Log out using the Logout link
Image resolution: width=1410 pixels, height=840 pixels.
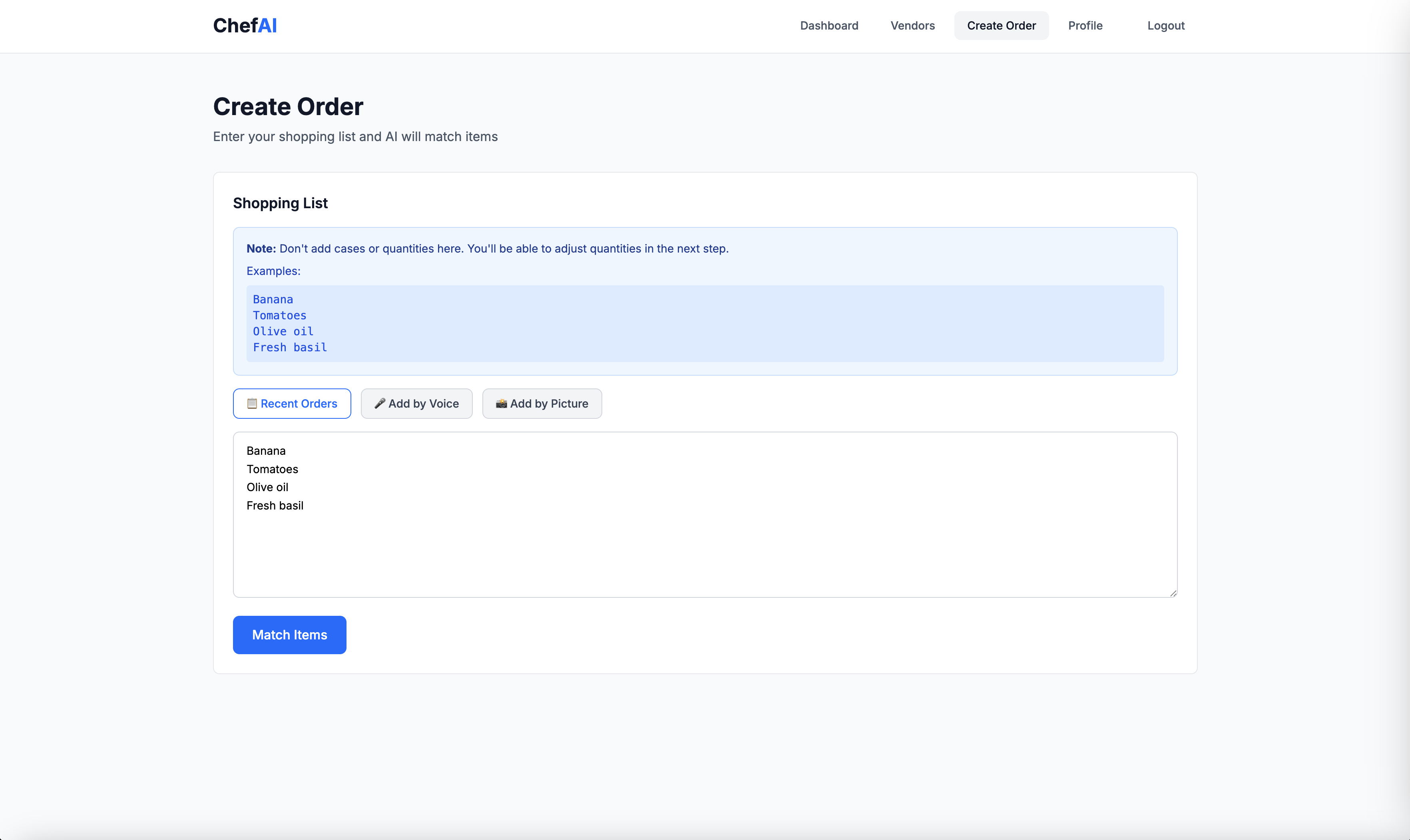pyautogui.click(x=1165, y=26)
